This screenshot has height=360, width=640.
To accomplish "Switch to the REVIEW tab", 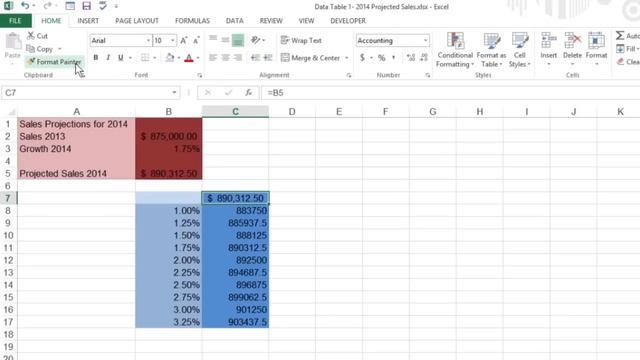I will tap(271, 21).
